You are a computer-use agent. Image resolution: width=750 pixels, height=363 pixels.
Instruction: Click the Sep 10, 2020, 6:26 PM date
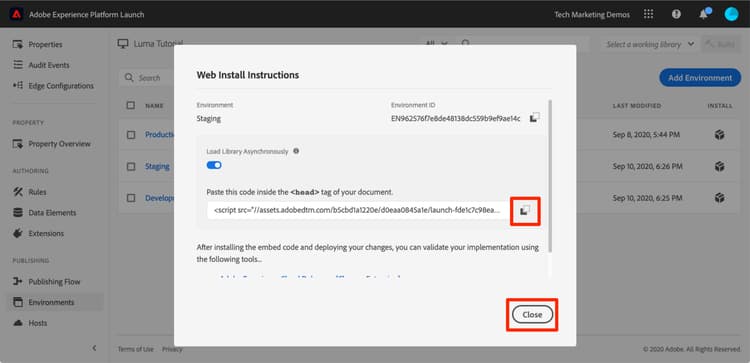[x=647, y=166]
